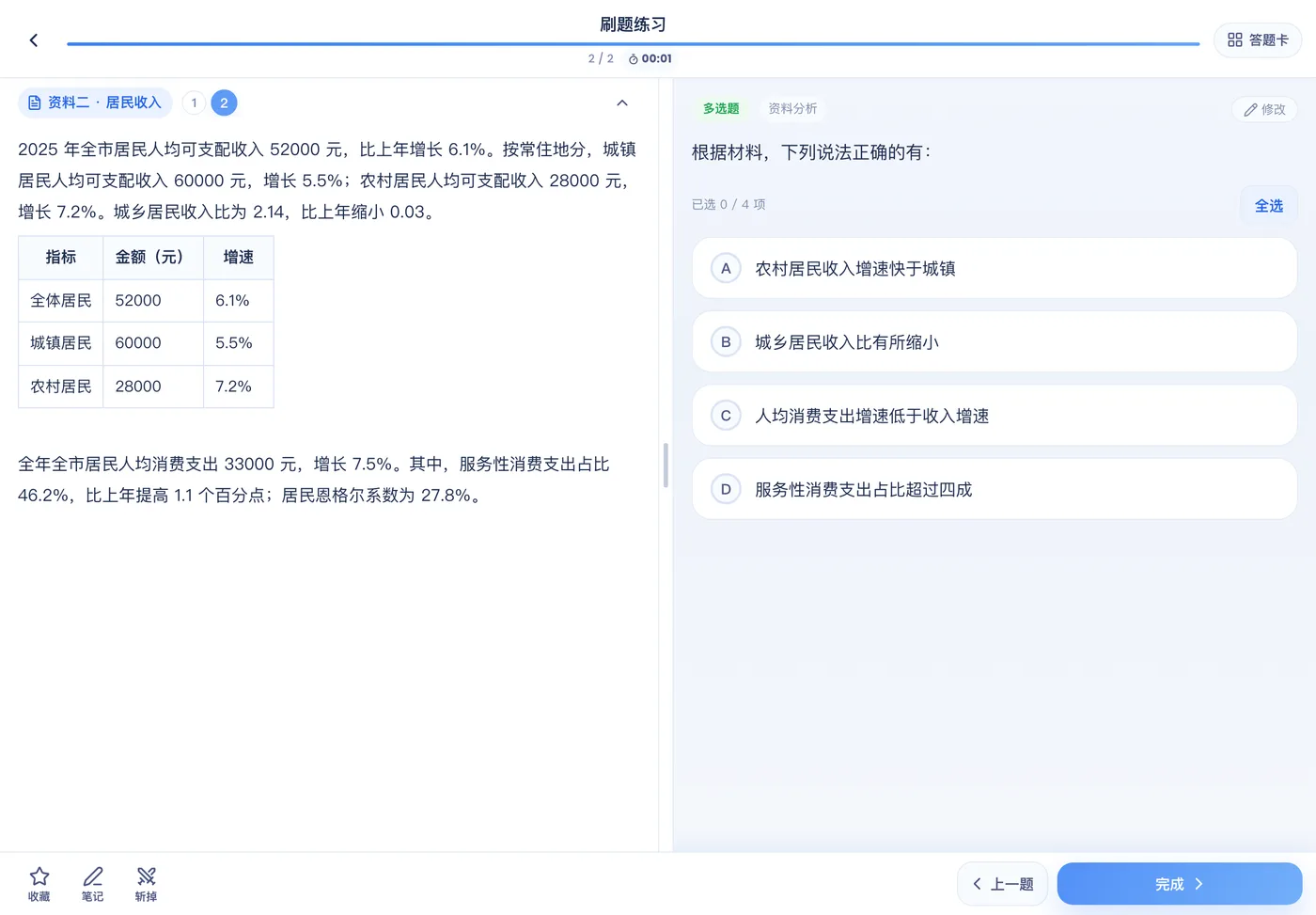Click the 刷题练习 title
The height and width of the screenshot is (915, 1316).
tap(633, 24)
